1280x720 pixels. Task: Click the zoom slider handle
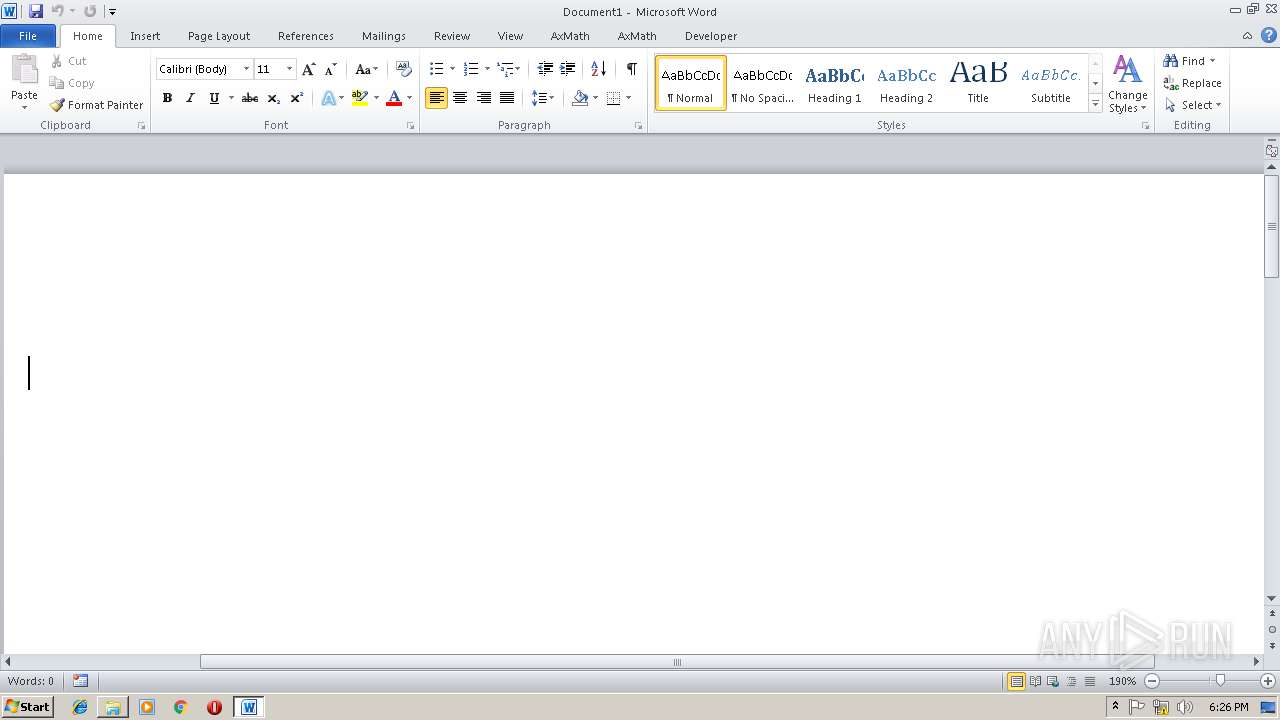1220,681
